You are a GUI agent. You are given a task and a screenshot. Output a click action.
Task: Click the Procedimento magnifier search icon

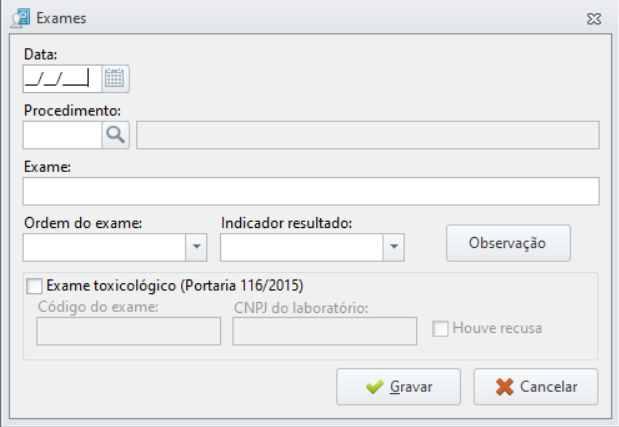click(x=115, y=135)
